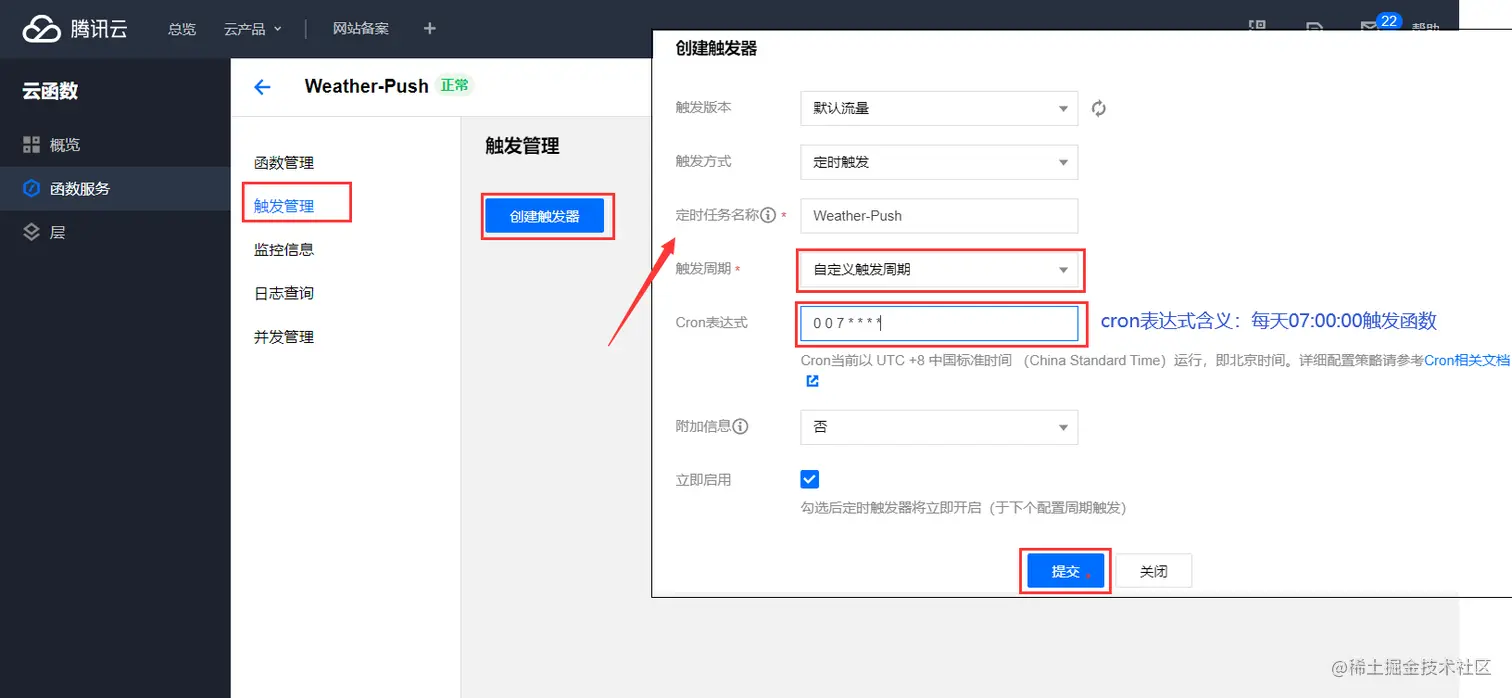Open the 并发管理 tab

click(x=284, y=337)
